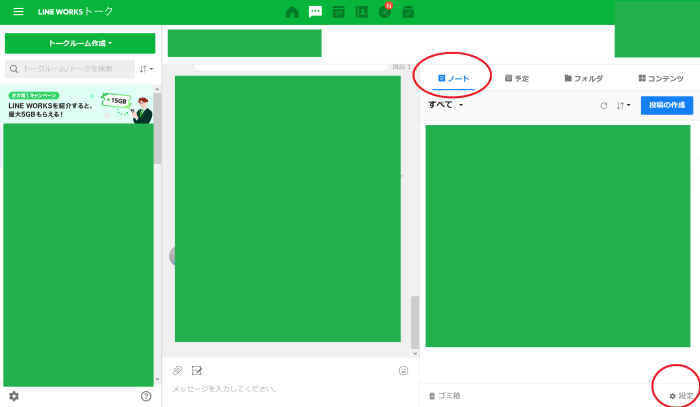
Task: Open the Address Book icon
Action: 362,12
